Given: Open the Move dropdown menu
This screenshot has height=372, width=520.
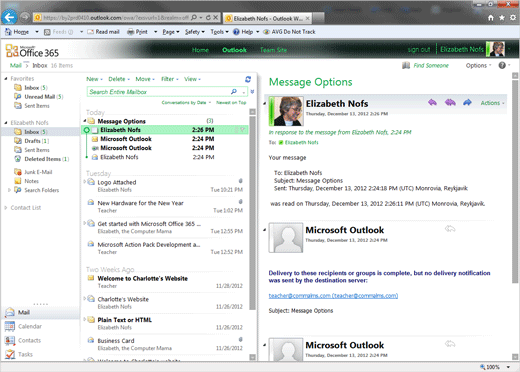Looking at the screenshot, I should click(145, 79).
